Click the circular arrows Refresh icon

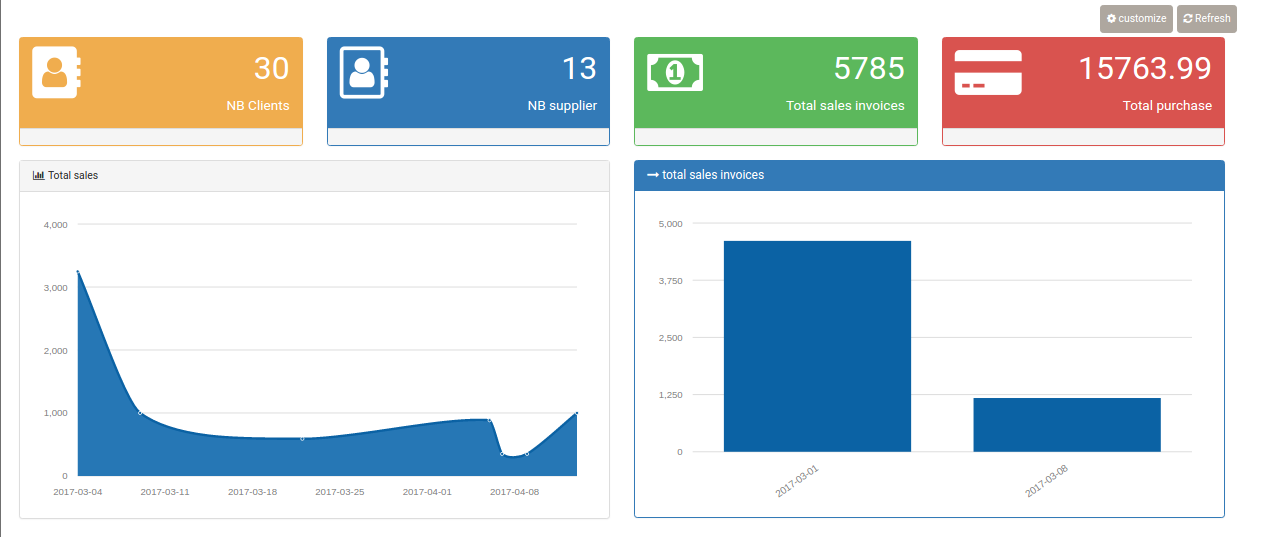(1188, 19)
